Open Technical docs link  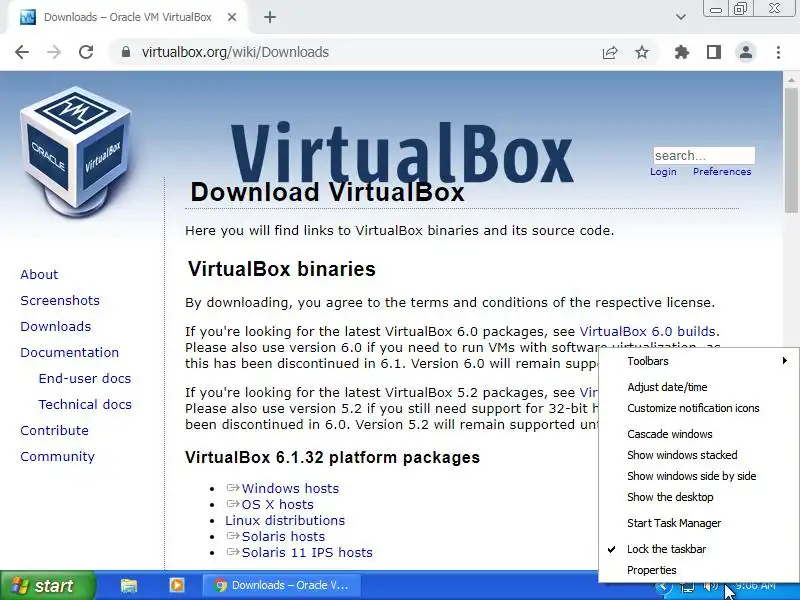tap(85, 405)
